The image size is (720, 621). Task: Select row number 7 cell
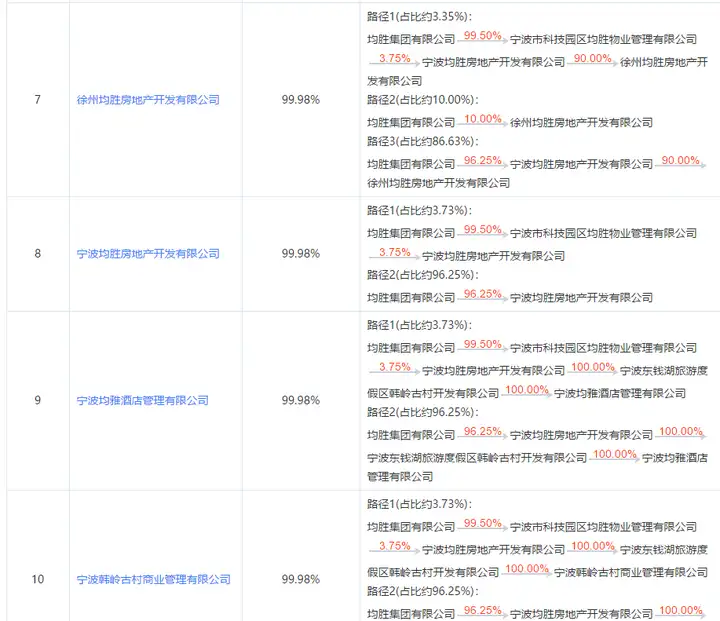tap(38, 100)
